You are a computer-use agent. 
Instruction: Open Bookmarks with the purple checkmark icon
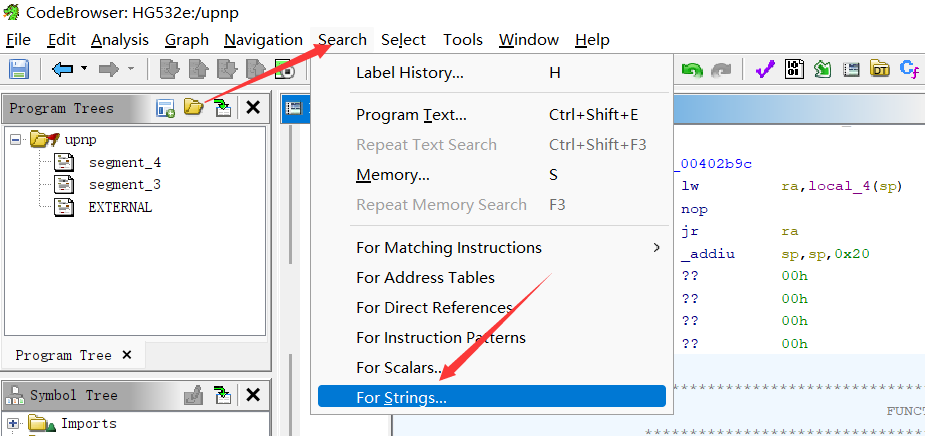[765, 70]
